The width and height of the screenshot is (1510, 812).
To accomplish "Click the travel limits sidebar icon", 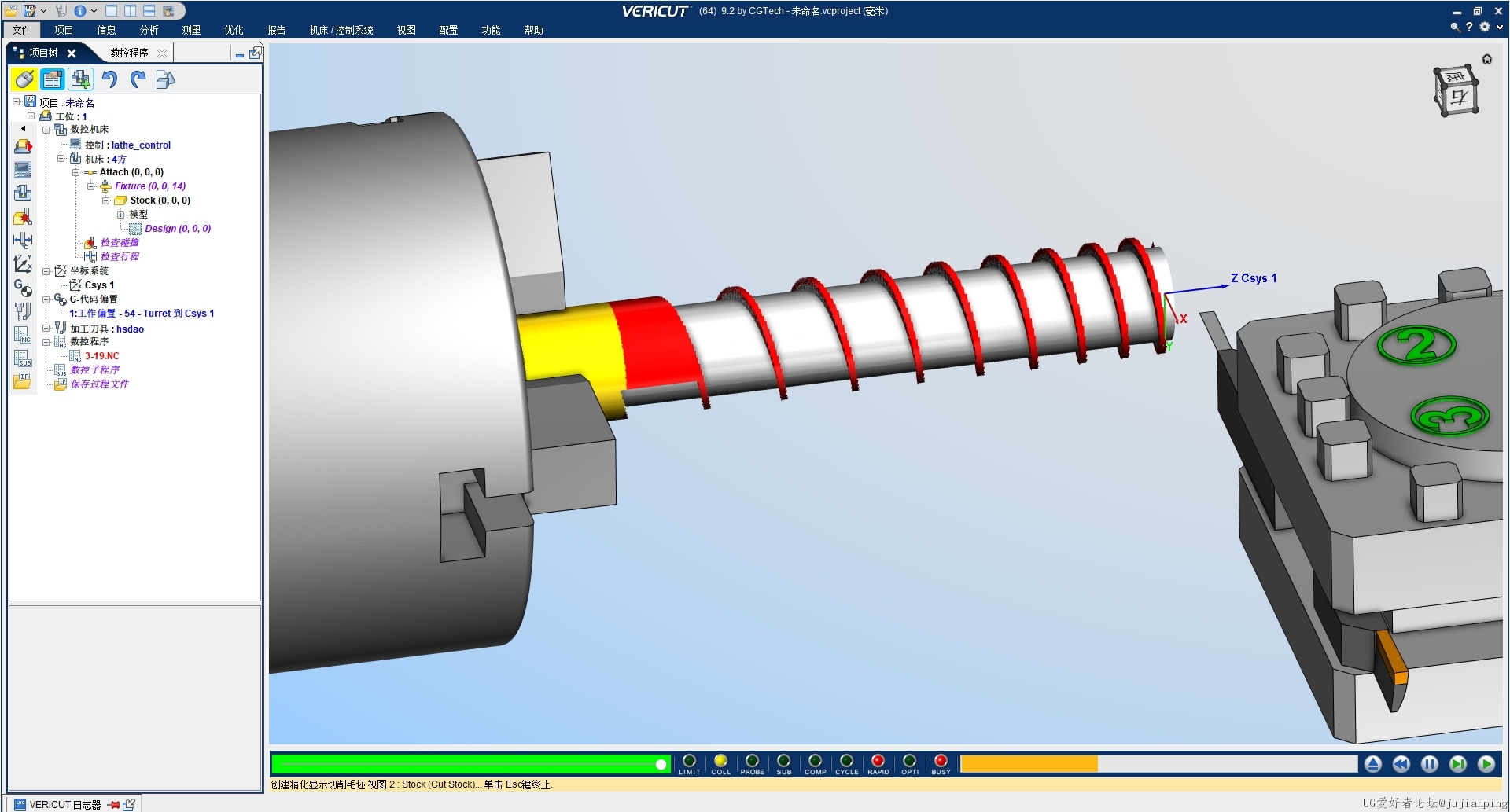I will coord(24,241).
